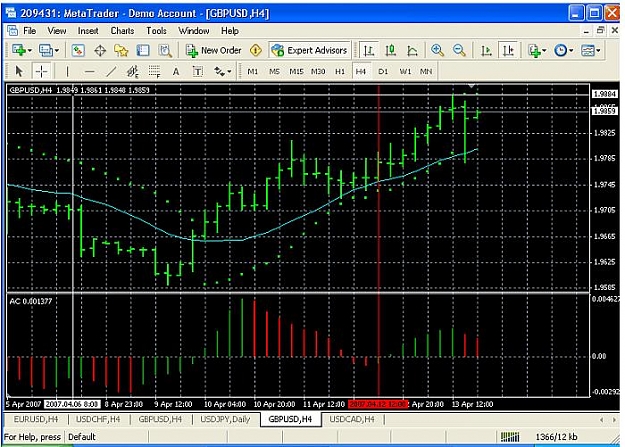Select the Vertical Line drawing tool

pos(67,71)
